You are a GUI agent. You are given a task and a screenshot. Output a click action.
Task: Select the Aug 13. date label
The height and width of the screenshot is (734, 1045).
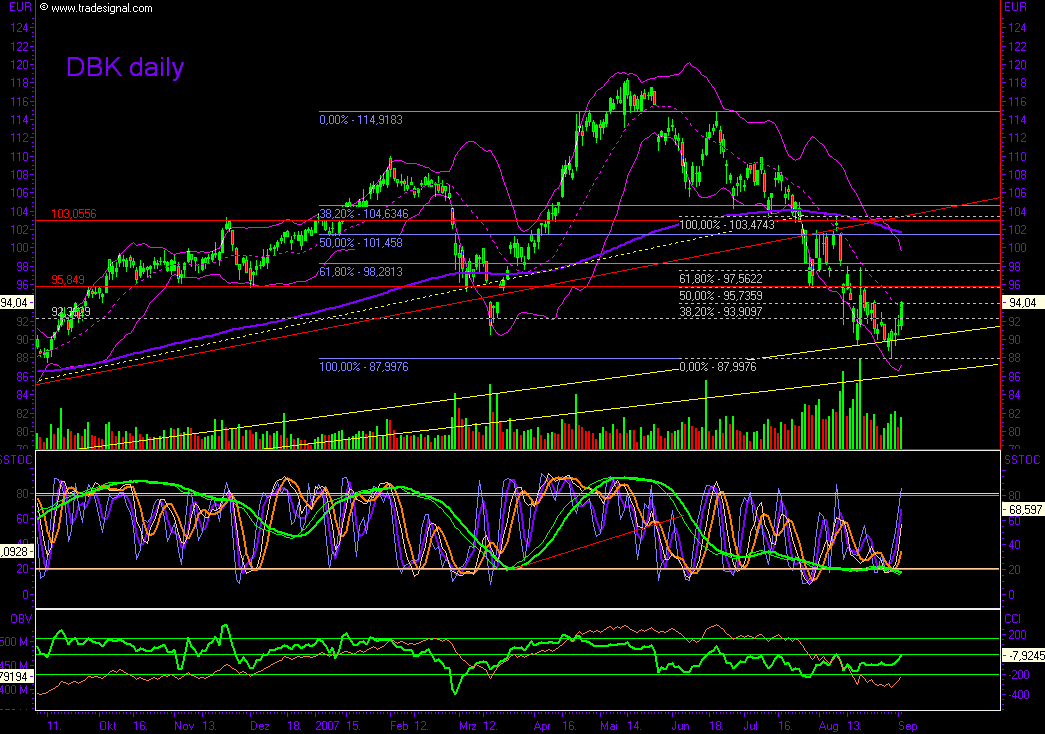pos(841,727)
